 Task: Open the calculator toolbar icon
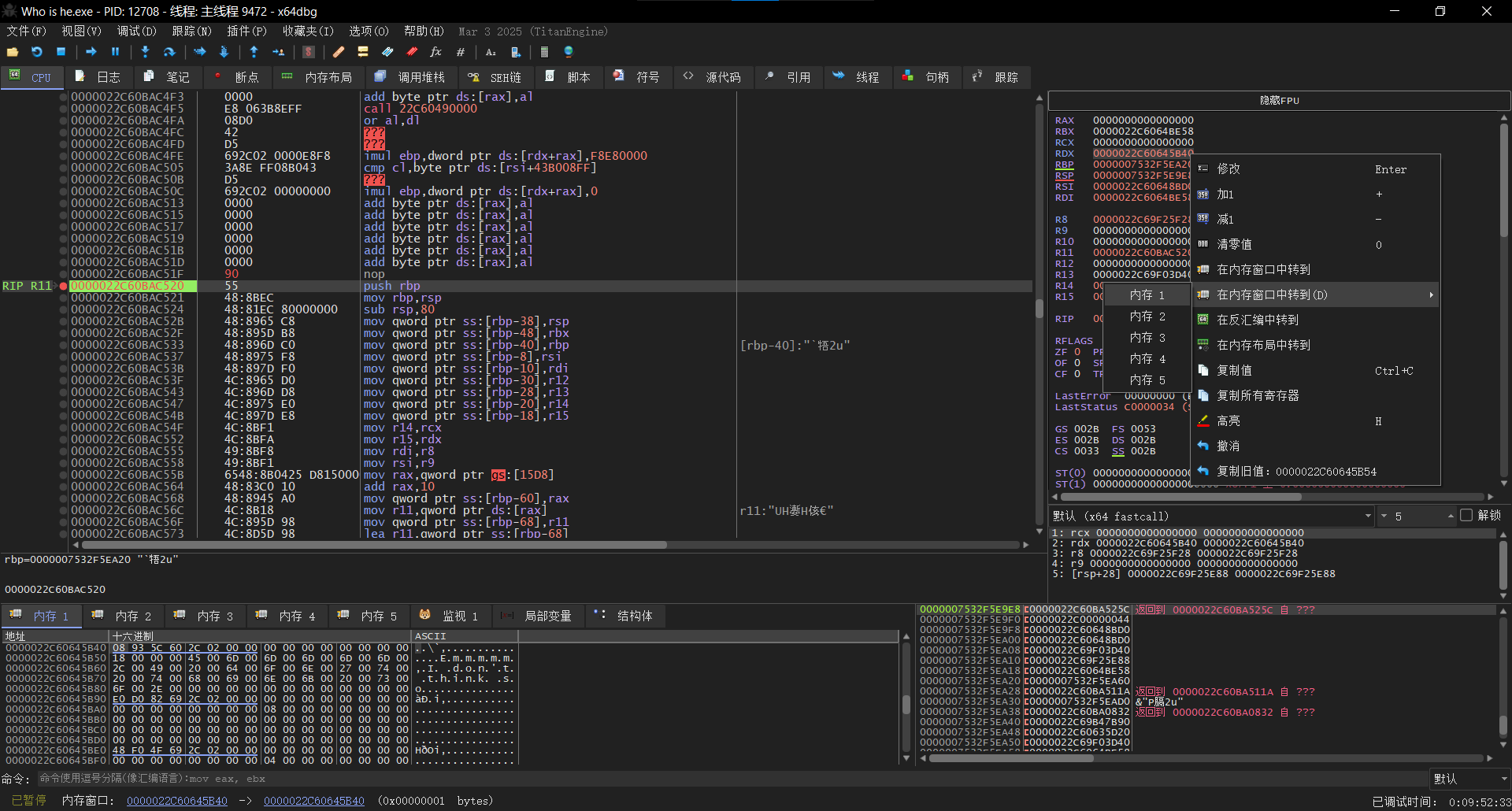(x=543, y=52)
